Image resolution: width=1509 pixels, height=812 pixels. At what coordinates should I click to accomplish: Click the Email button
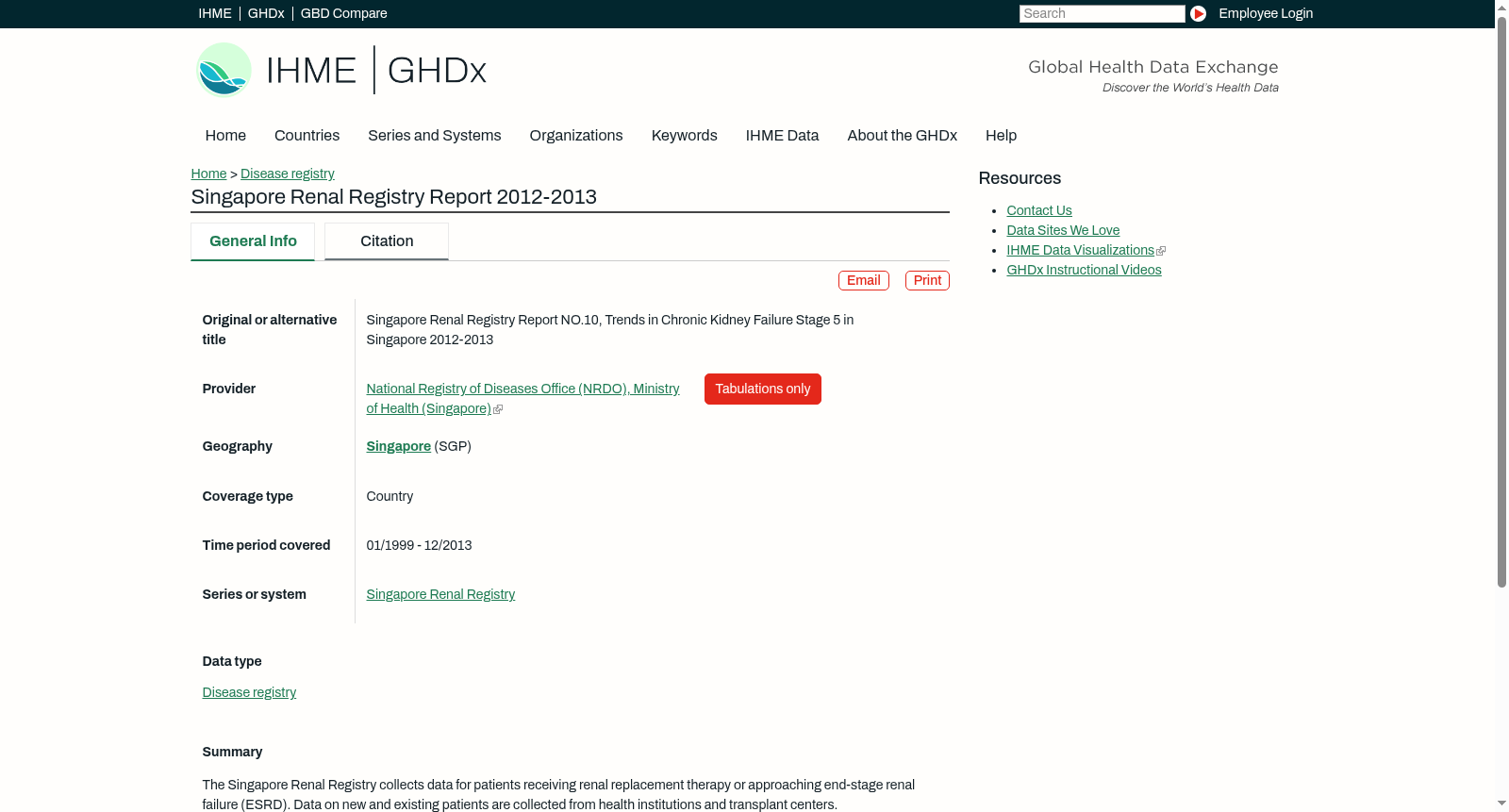click(x=864, y=280)
